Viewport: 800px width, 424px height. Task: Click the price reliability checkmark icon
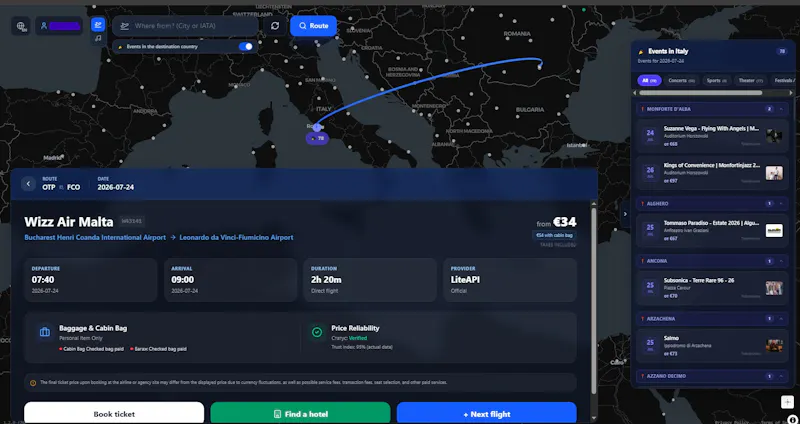click(317, 332)
